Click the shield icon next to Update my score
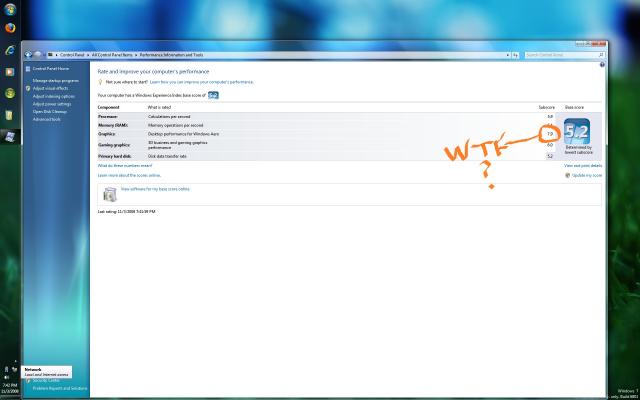Viewport: 640px width, 400px height. [567, 176]
